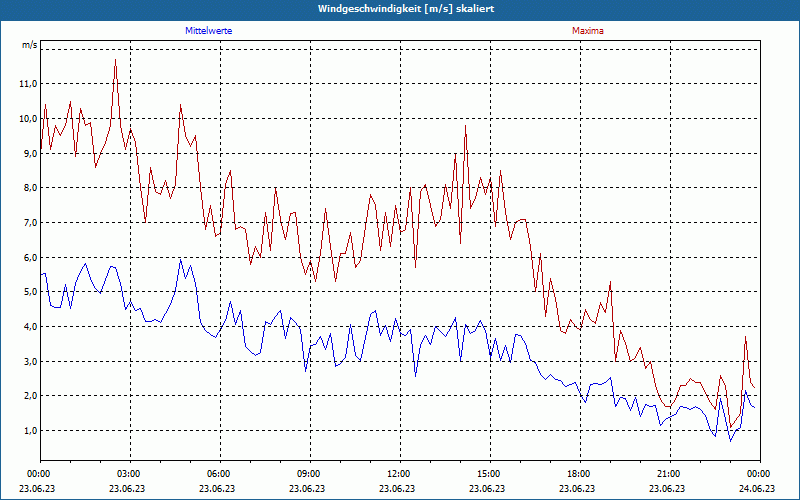The image size is (800, 500).
Task: Click the '18:00' time axis label
Action: coord(577,474)
